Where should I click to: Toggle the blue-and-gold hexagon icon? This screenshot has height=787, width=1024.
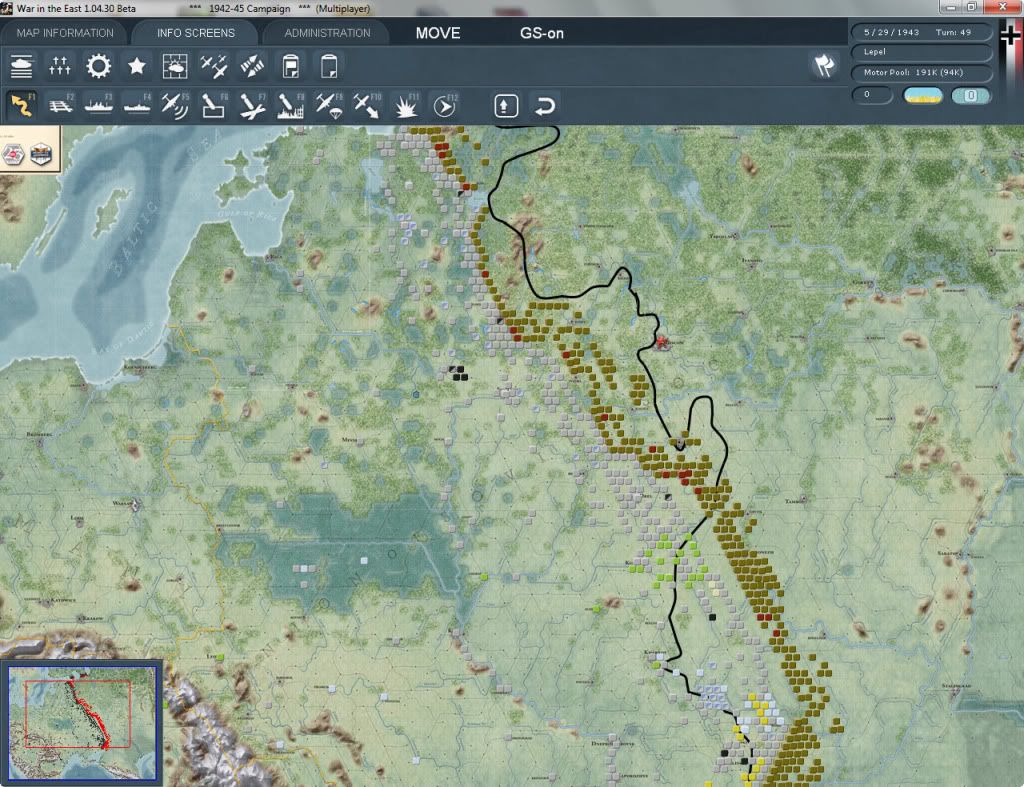[40, 154]
